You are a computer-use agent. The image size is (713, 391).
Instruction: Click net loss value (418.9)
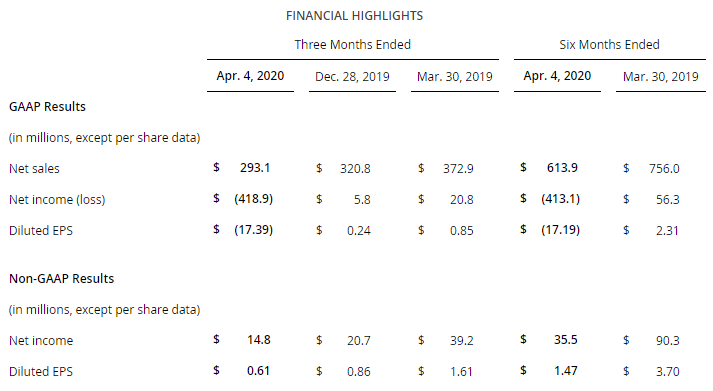[253, 199]
